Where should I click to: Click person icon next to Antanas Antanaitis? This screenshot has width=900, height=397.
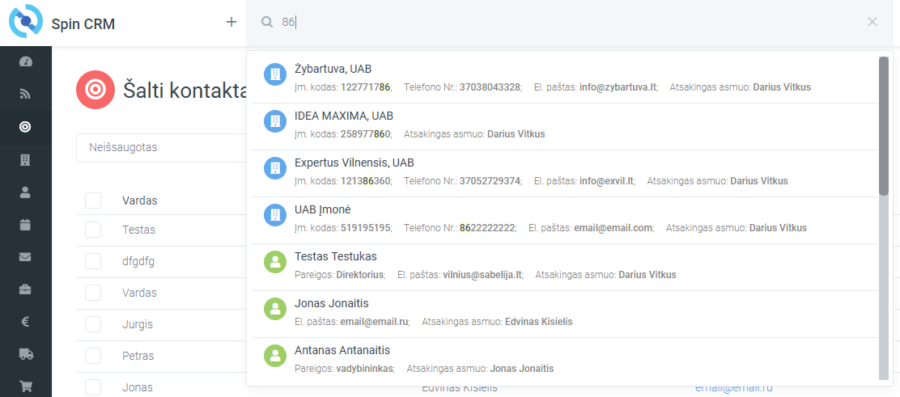[275, 356]
